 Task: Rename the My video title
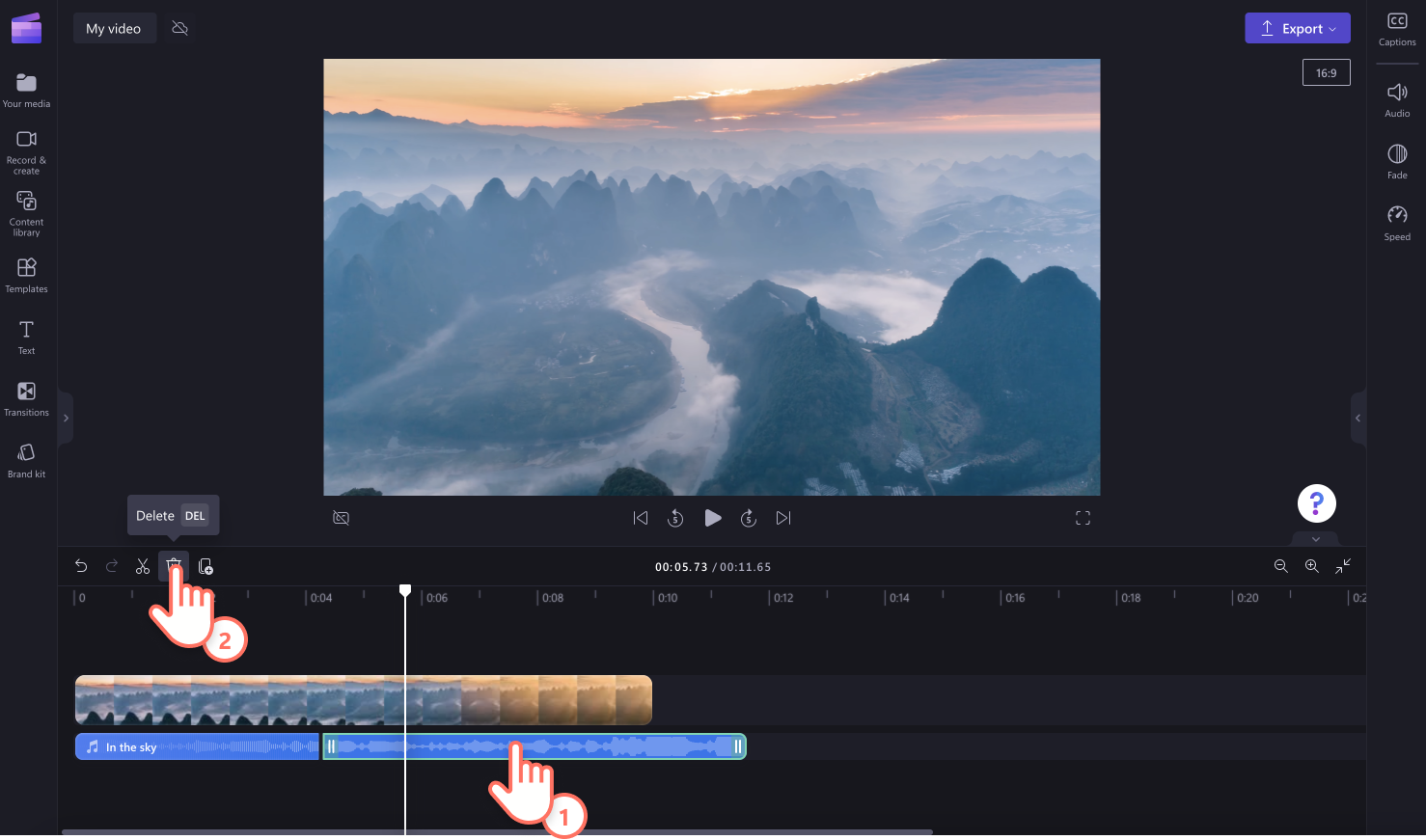pos(113,28)
